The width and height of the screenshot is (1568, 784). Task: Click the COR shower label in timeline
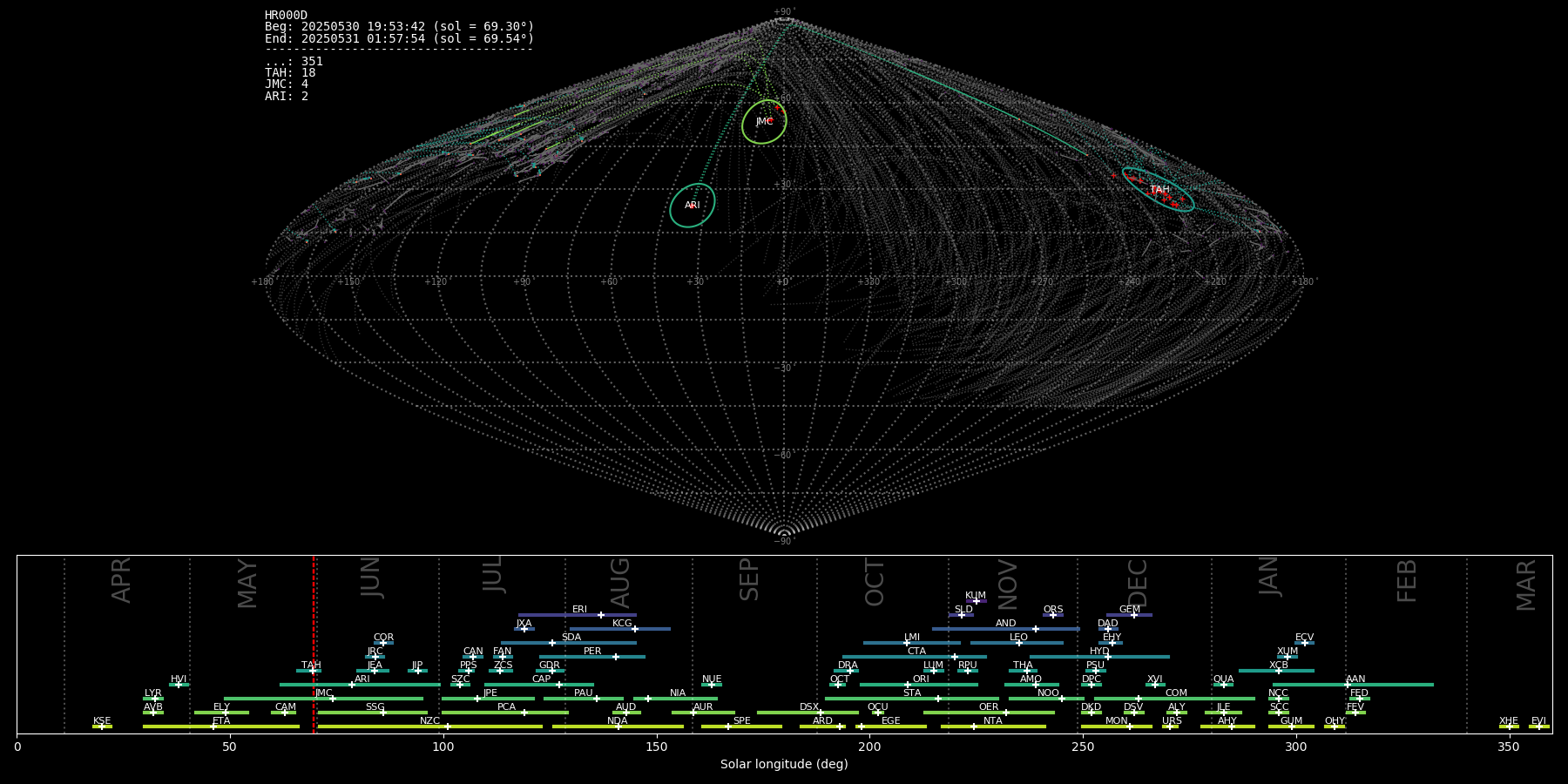tap(383, 638)
